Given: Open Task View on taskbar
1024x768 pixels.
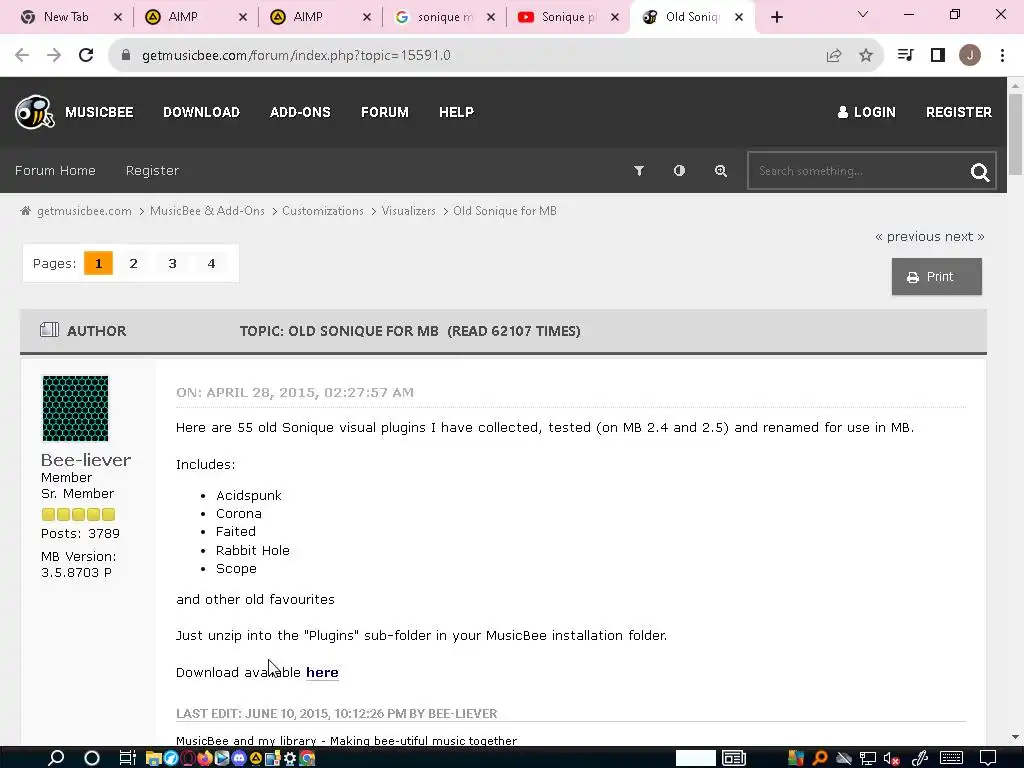Looking at the screenshot, I should click(127, 758).
